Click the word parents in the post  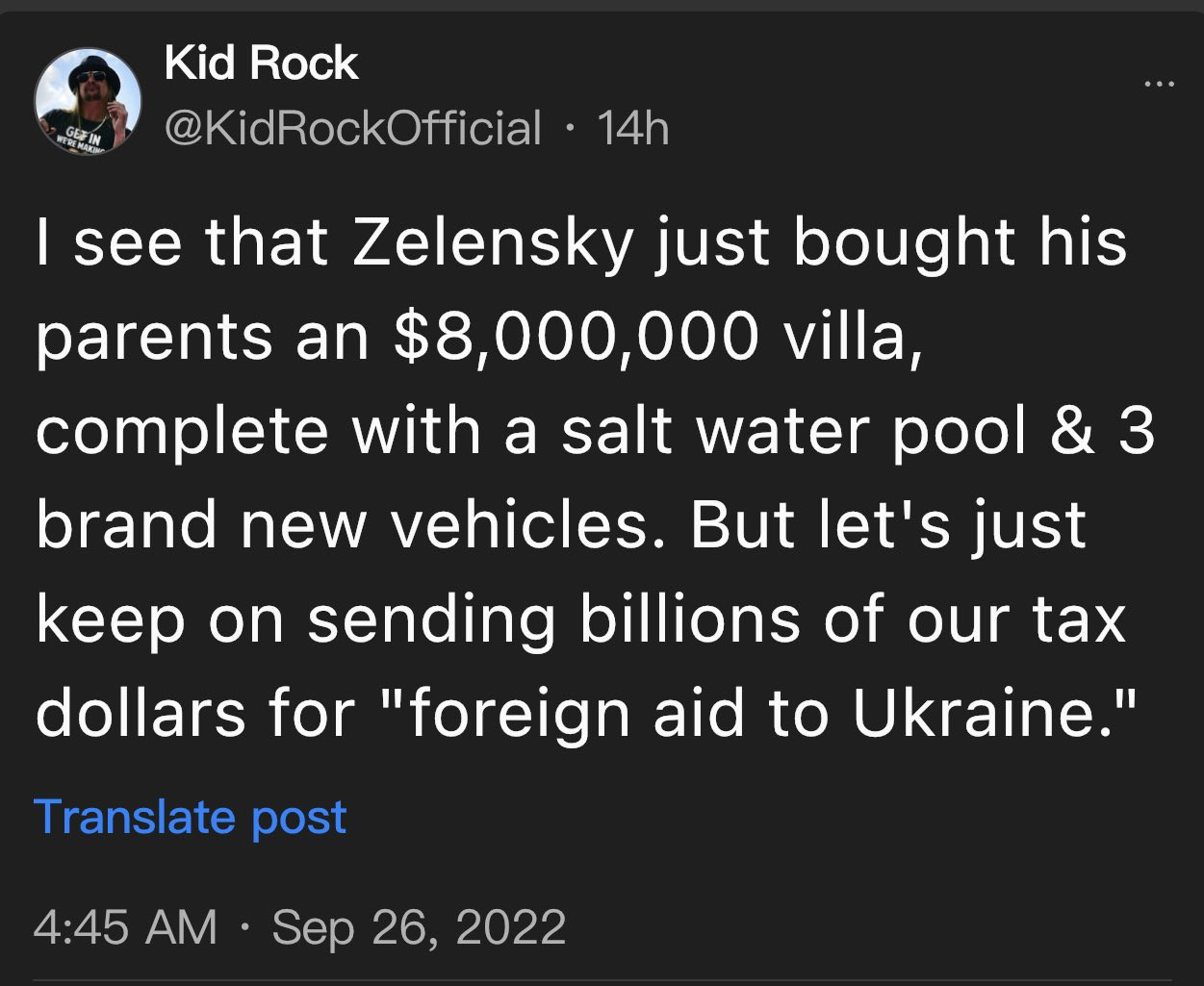pyautogui.click(x=154, y=338)
